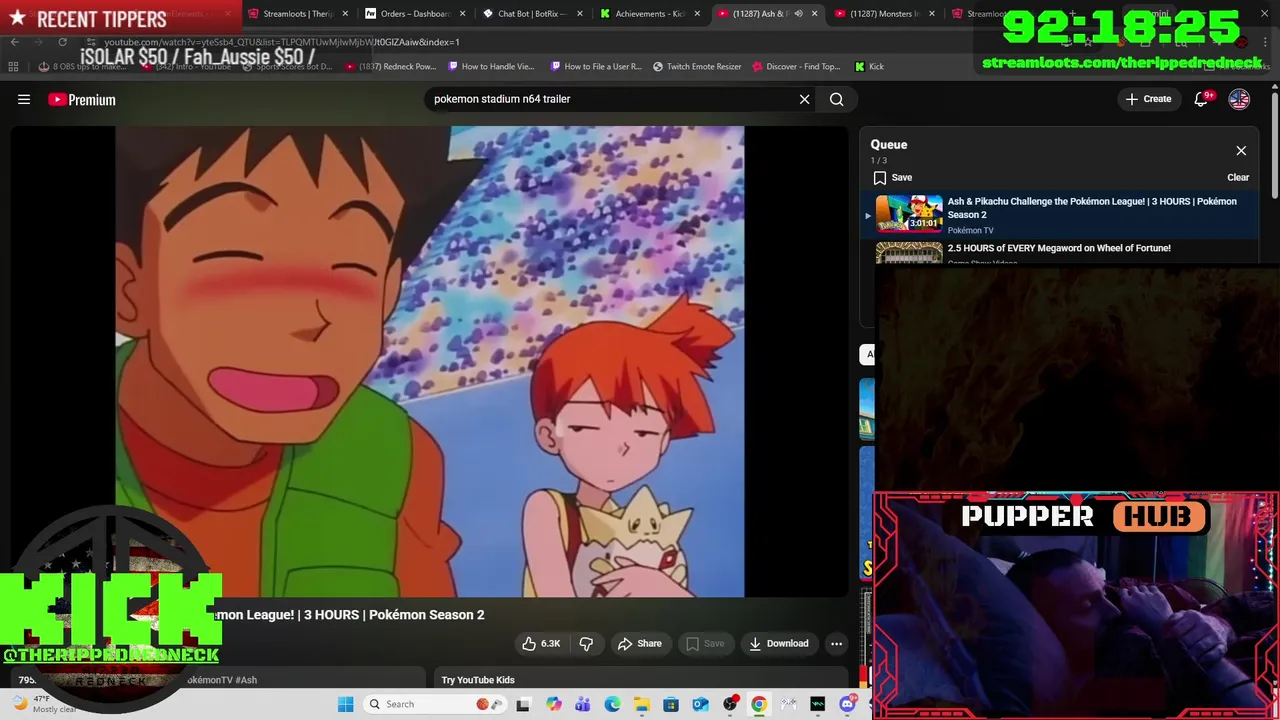Download the video

pyautogui.click(x=778, y=644)
